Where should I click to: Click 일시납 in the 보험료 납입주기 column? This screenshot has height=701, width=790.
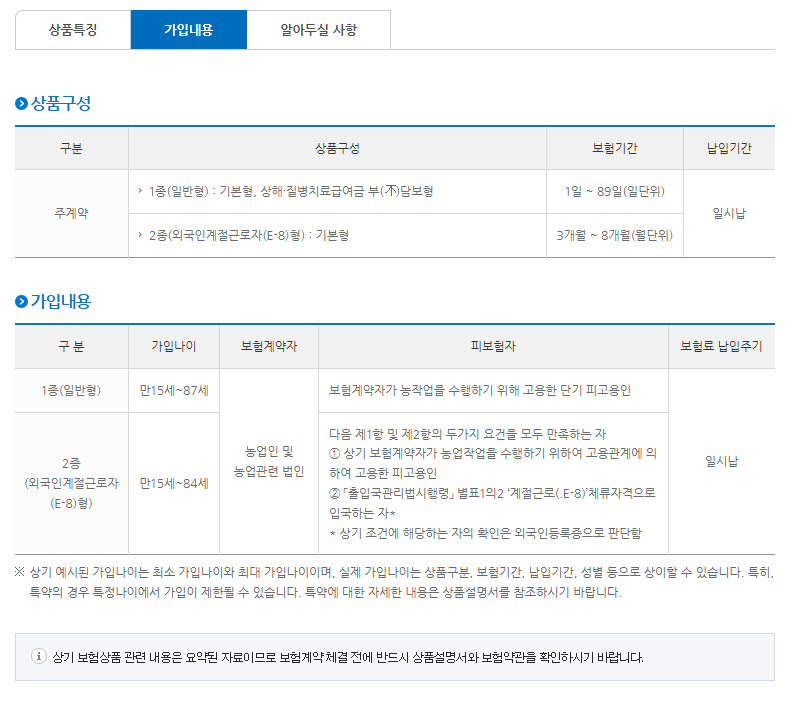tap(721, 462)
